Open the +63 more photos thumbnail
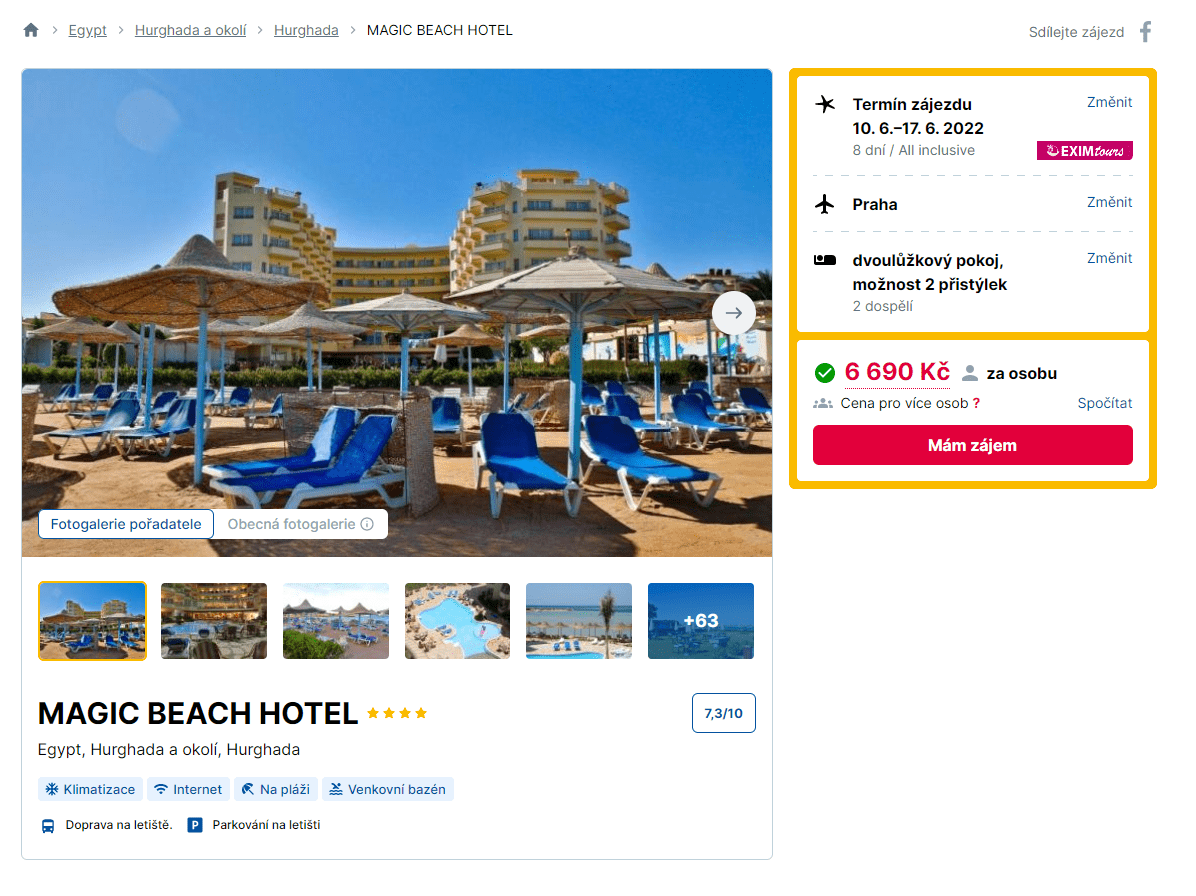 700,621
